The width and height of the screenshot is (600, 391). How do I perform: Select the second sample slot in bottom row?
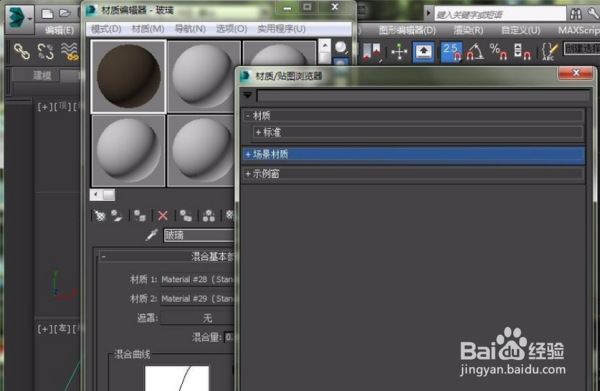(x=201, y=150)
